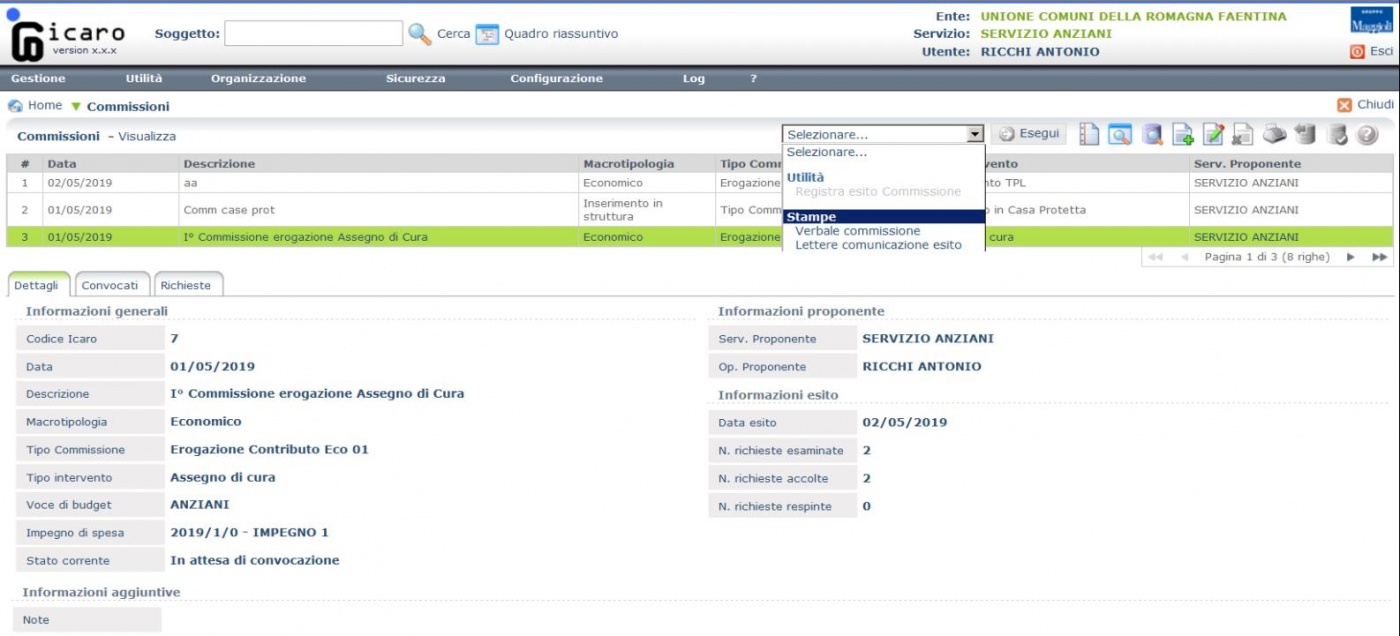
Task: Open the Utilità menu in menubar
Action: point(144,78)
